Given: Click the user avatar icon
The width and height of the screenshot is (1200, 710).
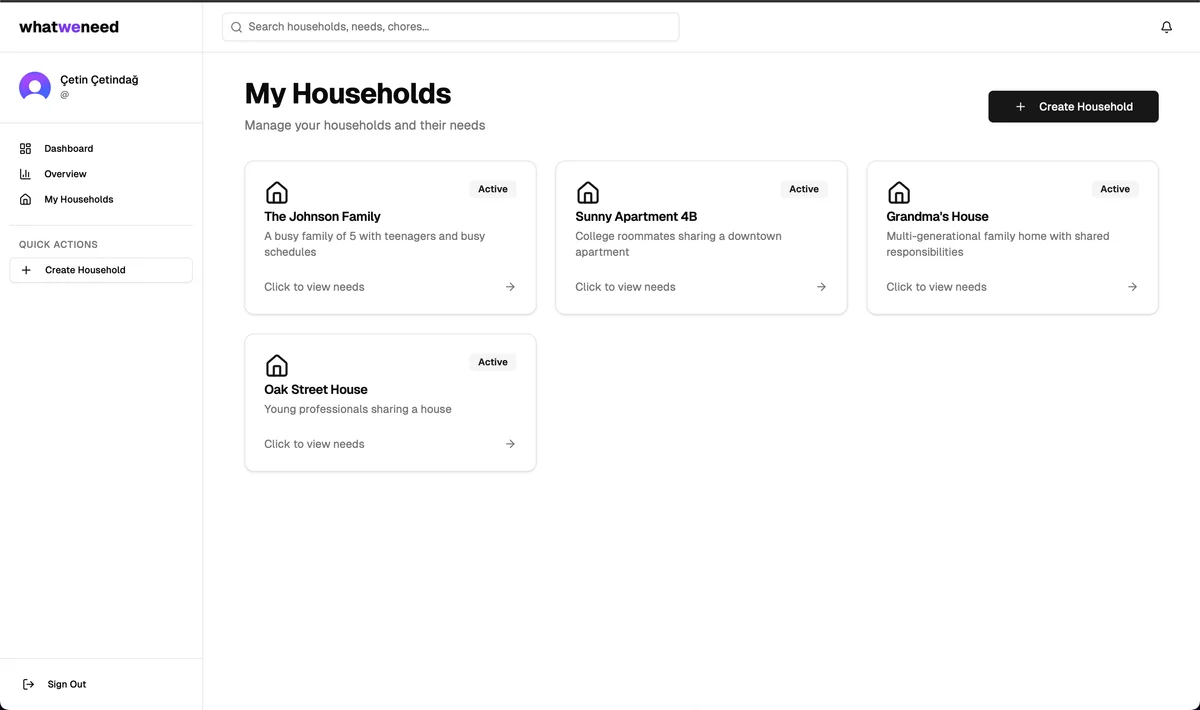Looking at the screenshot, I should click(35, 87).
